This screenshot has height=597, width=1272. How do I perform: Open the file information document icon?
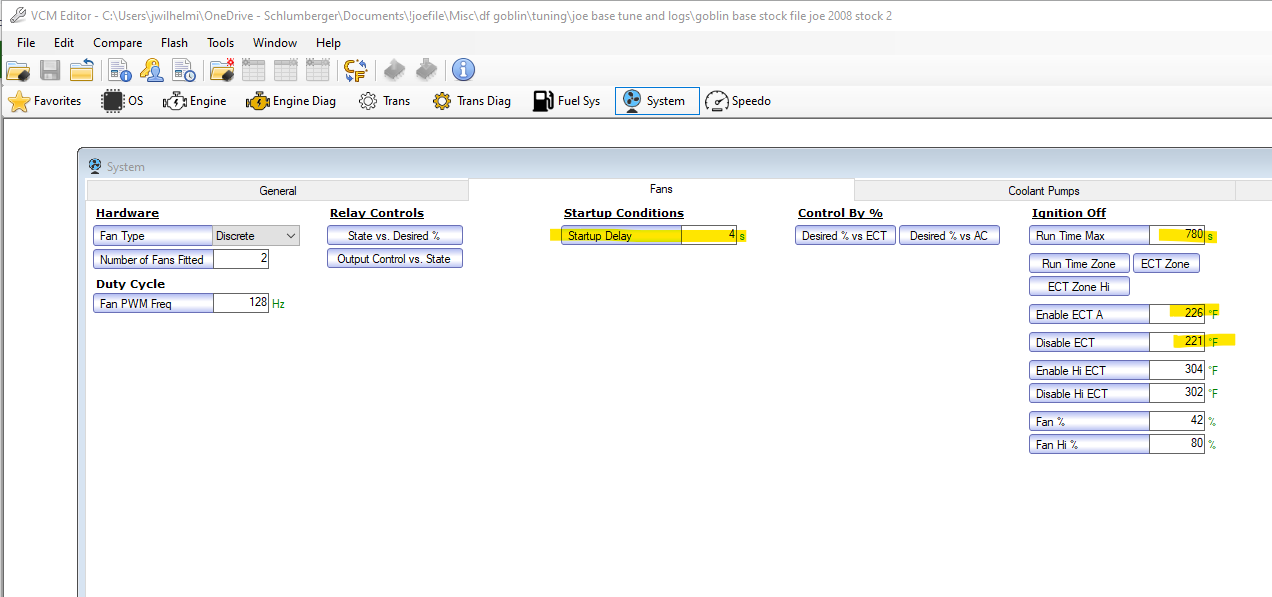pos(120,70)
